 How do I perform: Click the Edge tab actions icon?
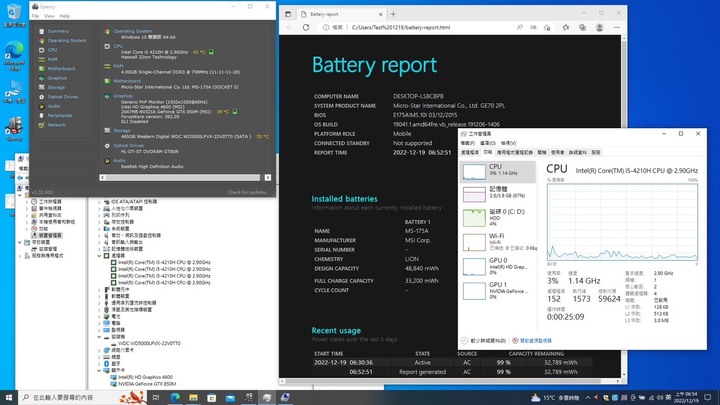pyautogui.click(x=288, y=14)
